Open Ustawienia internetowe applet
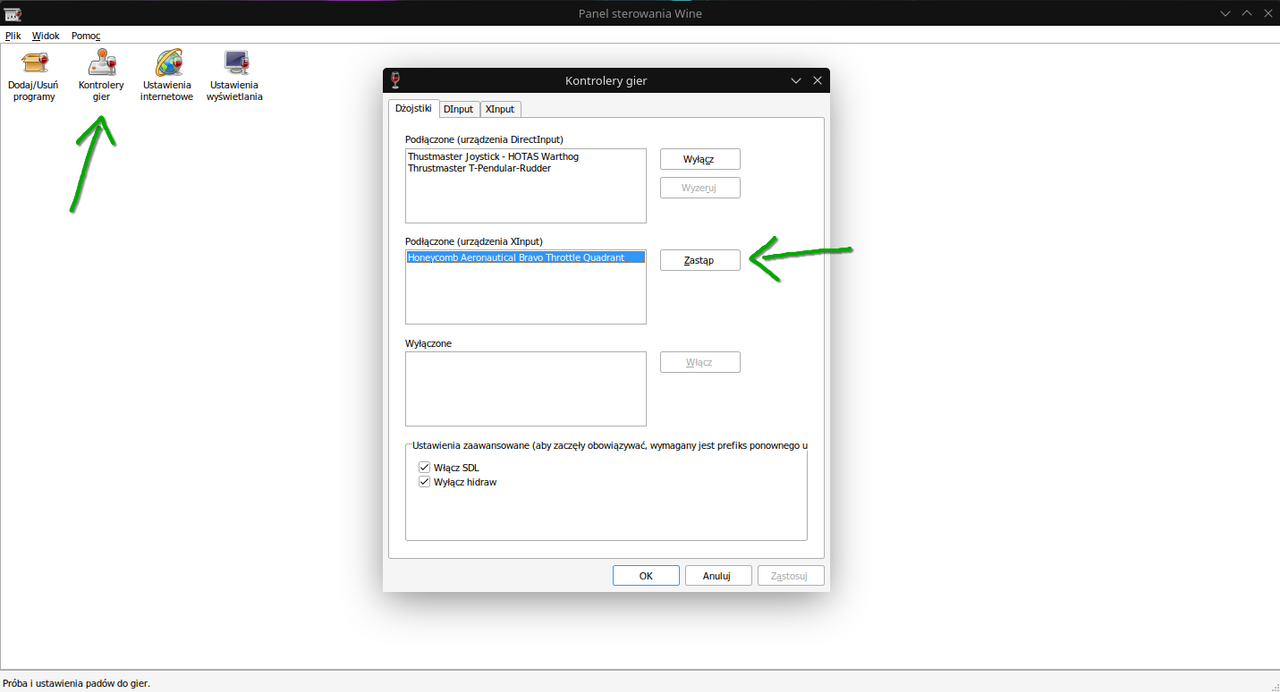Viewport: 1280px width, 692px height. (x=166, y=76)
